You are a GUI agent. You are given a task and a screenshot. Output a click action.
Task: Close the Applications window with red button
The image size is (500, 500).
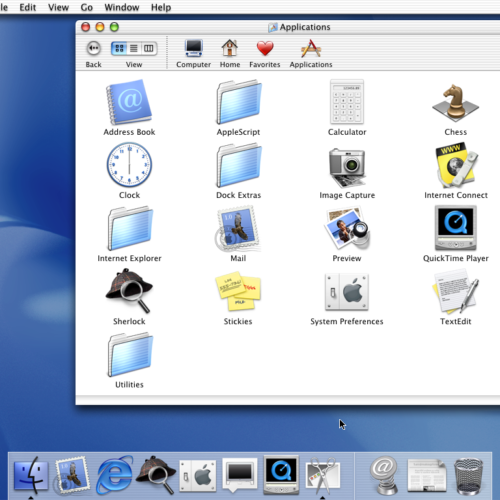[x=86, y=27]
